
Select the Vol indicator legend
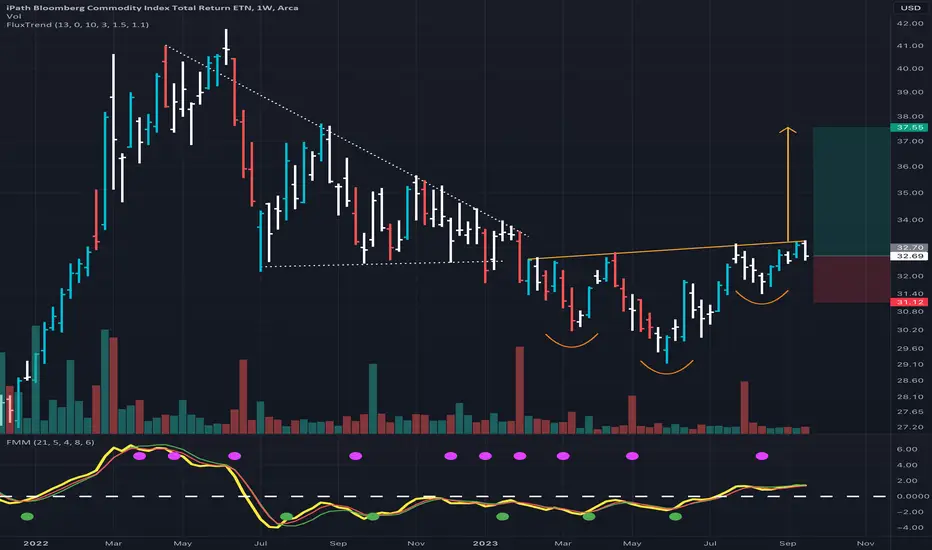(13, 16)
